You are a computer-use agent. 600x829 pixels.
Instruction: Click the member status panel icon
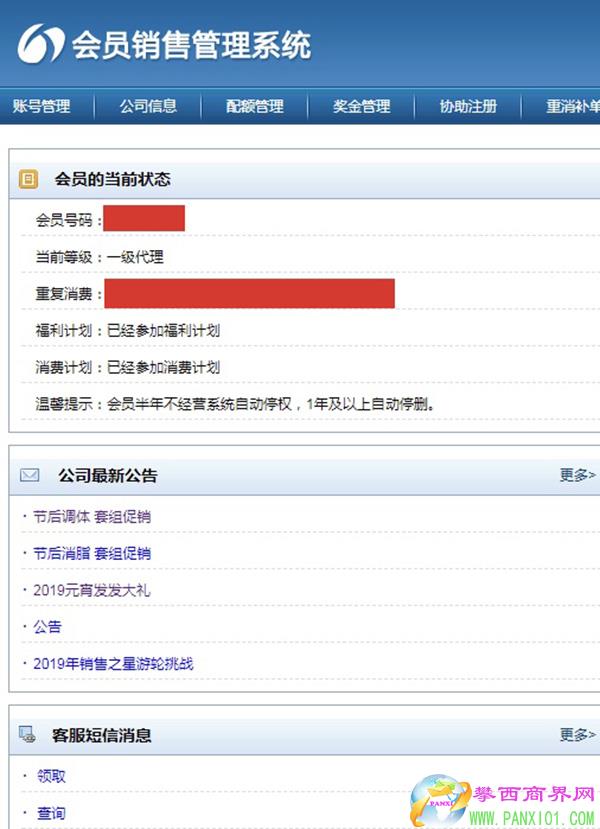(x=29, y=180)
